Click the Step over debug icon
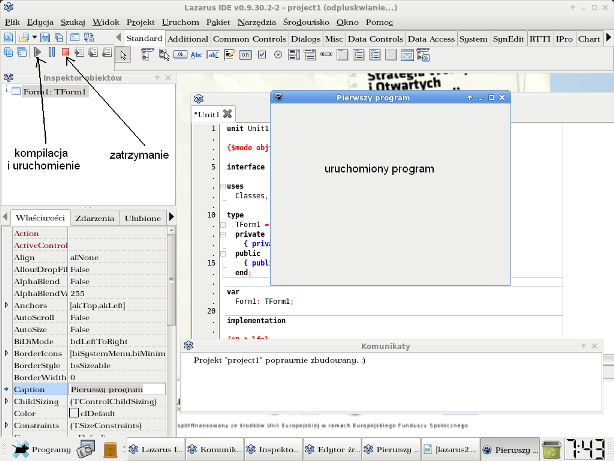The image size is (614, 461). pos(93,52)
